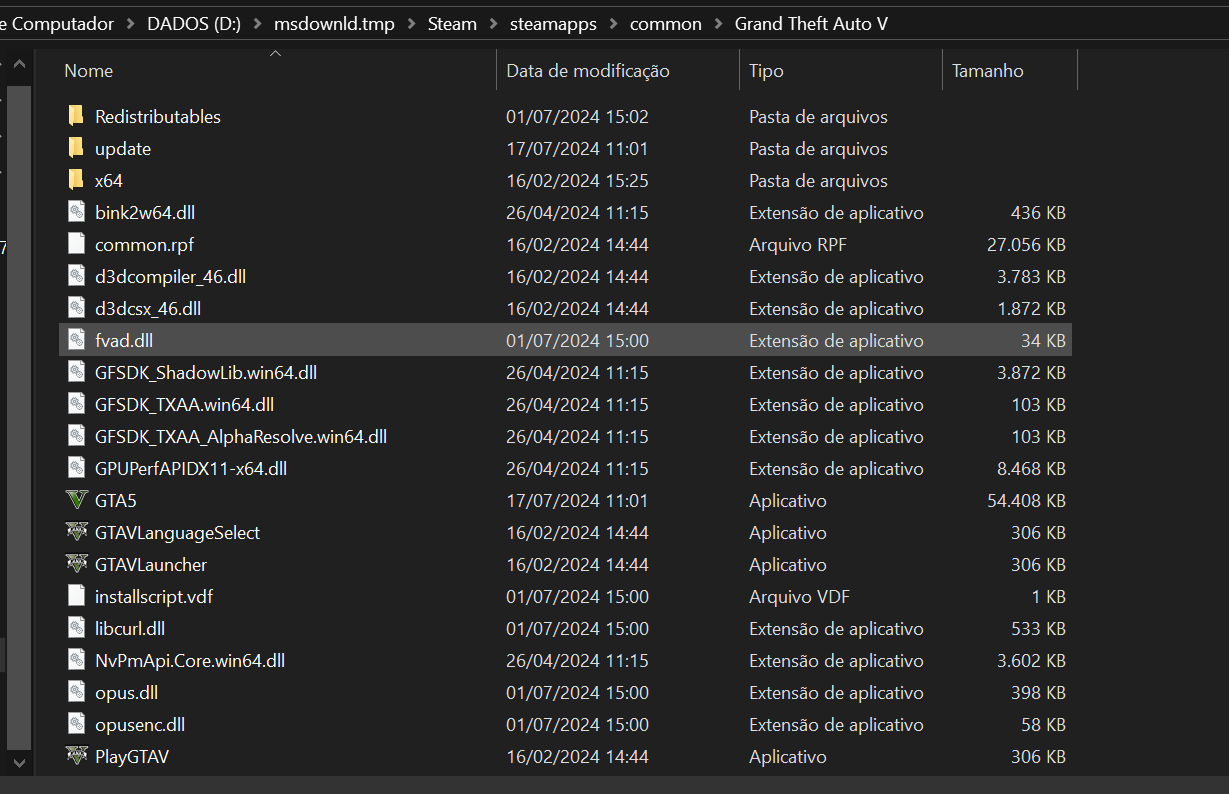The image size is (1229, 794).
Task: Sort by Data de modificação column
Action: click(588, 71)
